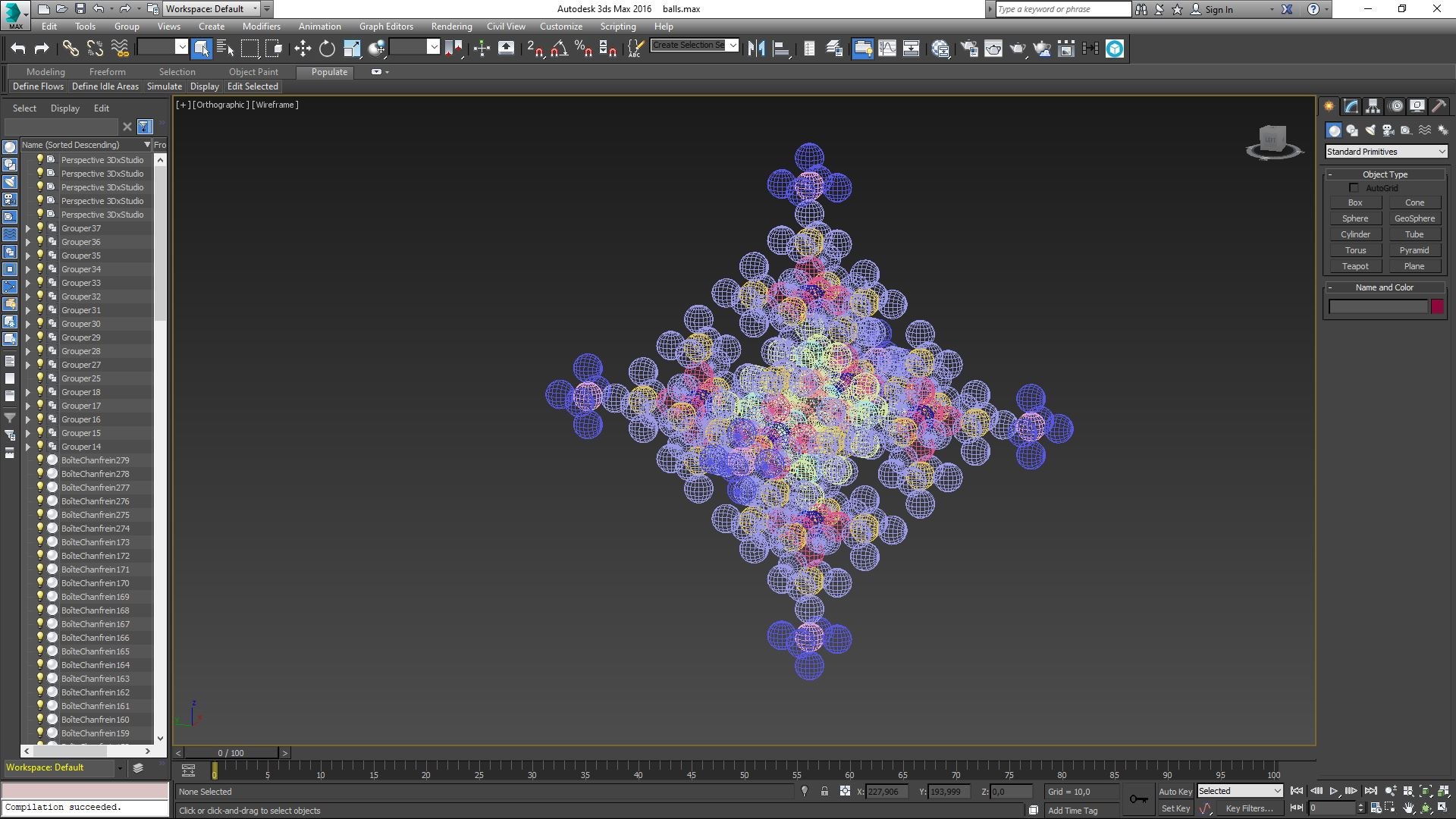This screenshot has height=819, width=1456.
Task: Open the Hierarchy command panel tab
Action: (x=1373, y=106)
